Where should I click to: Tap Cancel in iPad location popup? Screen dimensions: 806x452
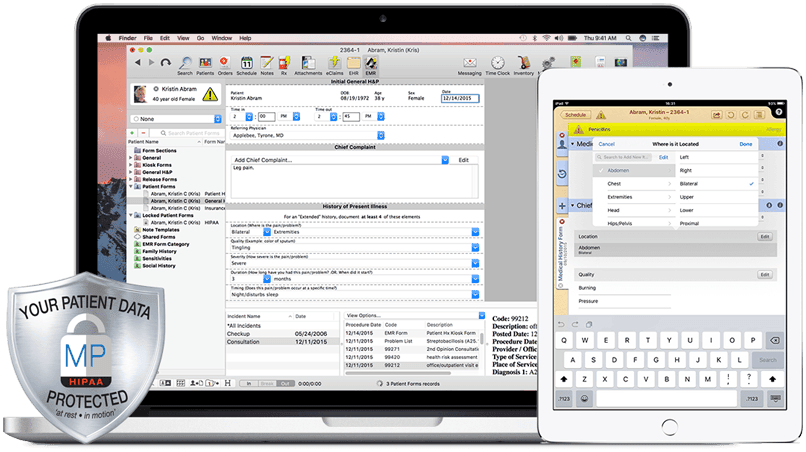(x=607, y=144)
